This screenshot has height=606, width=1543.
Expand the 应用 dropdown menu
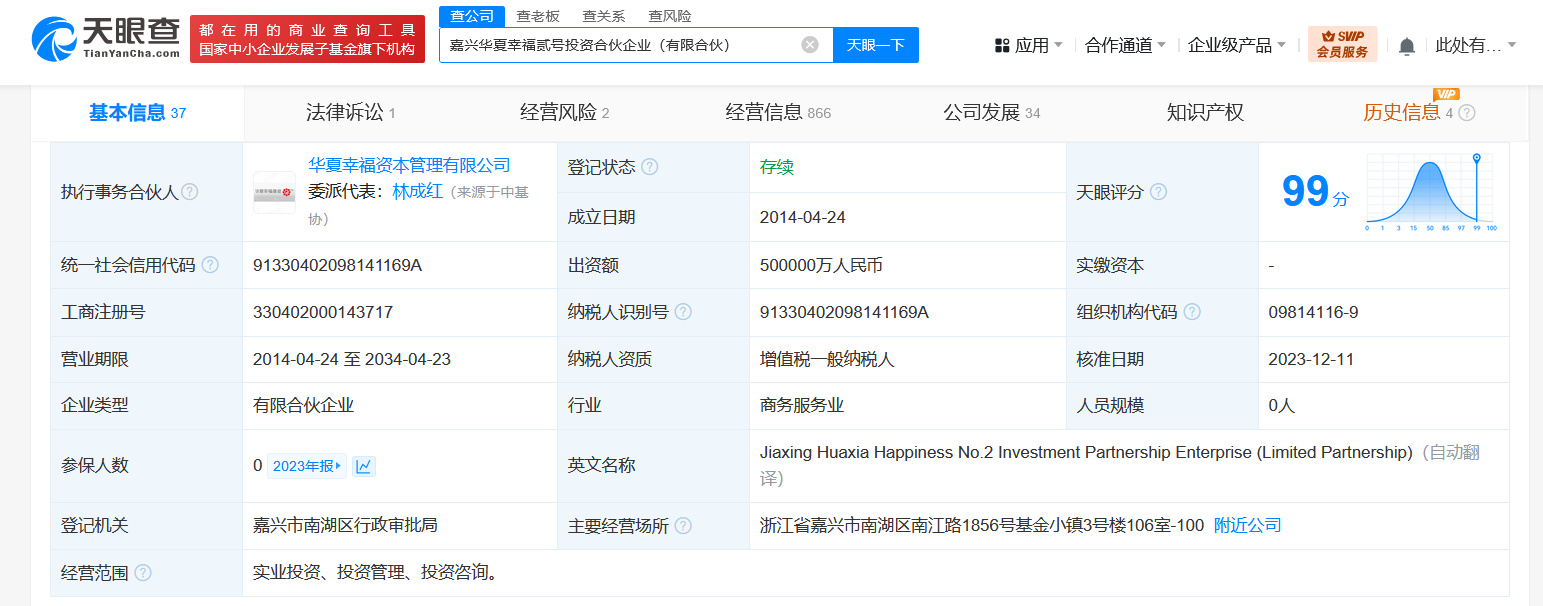1029,45
